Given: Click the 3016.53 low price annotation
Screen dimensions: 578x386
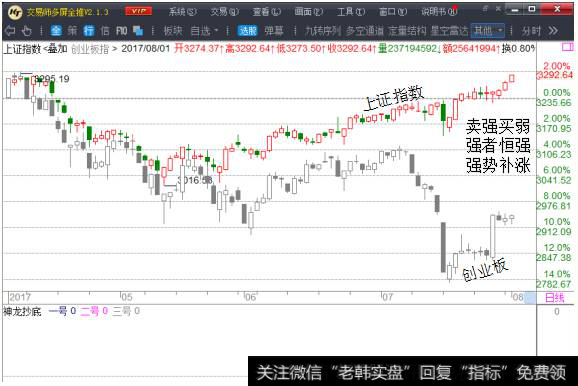Looking at the screenshot, I should point(195,180).
